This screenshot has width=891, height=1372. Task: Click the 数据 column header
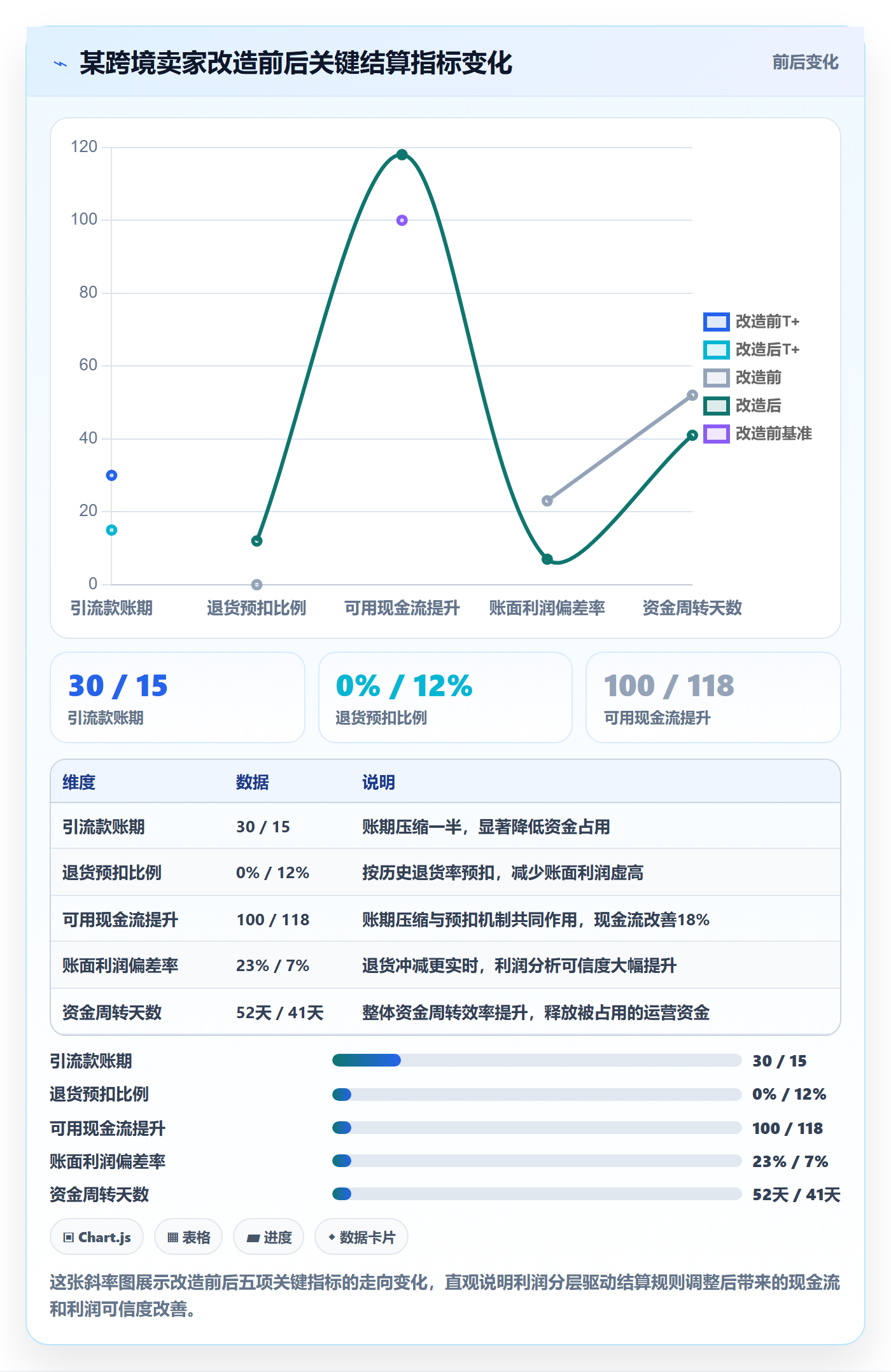point(253,782)
